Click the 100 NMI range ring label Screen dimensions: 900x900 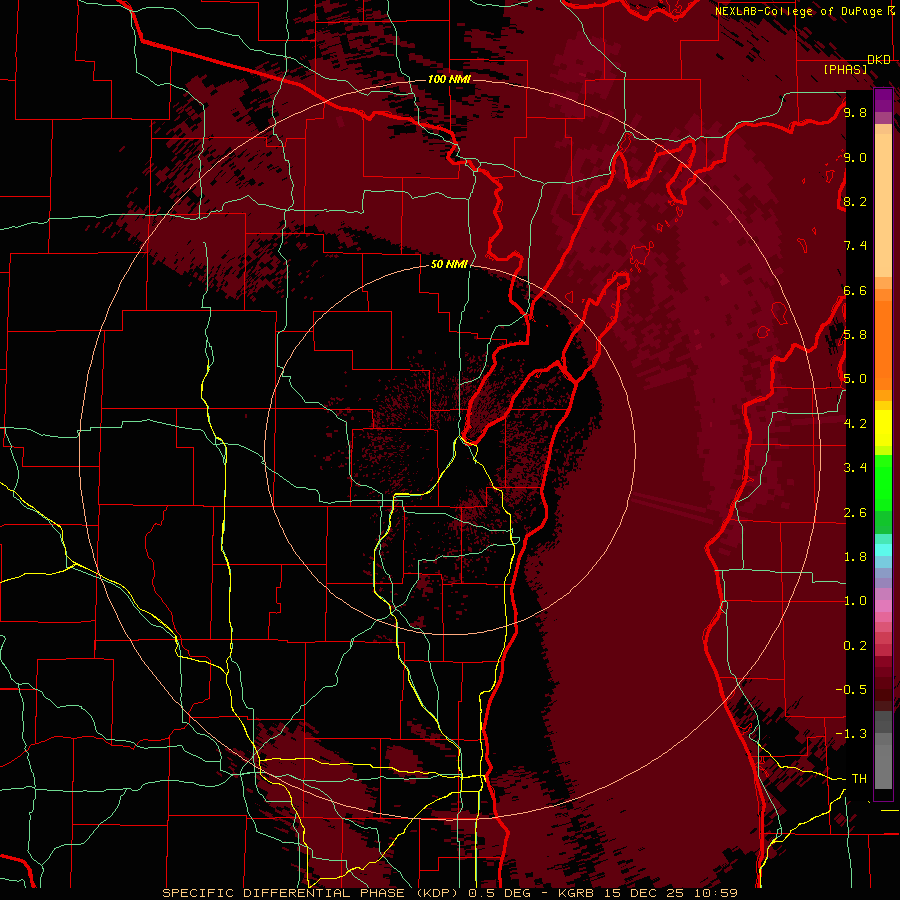pyautogui.click(x=449, y=79)
